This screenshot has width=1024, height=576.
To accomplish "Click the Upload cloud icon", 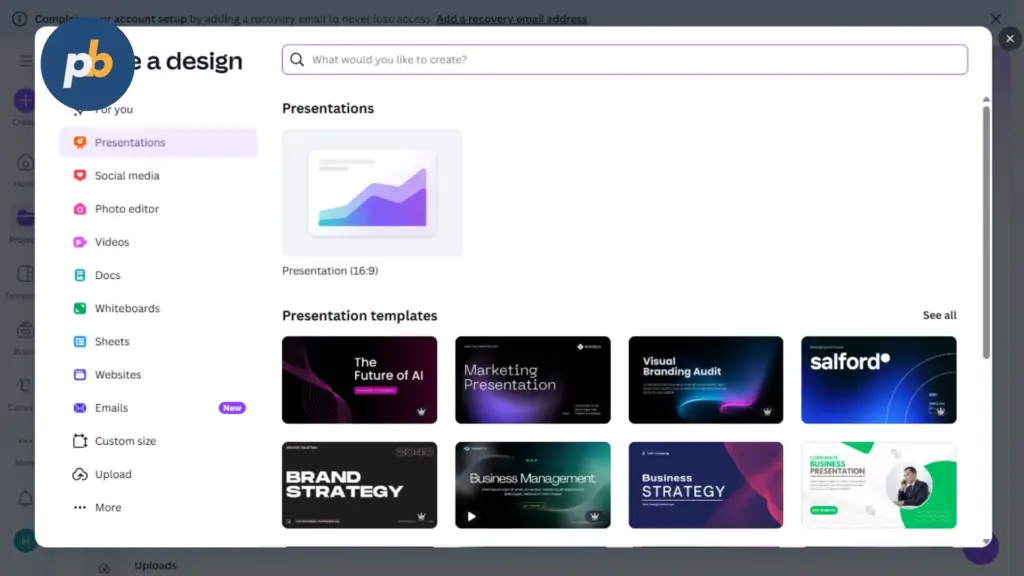I will pos(80,474).
